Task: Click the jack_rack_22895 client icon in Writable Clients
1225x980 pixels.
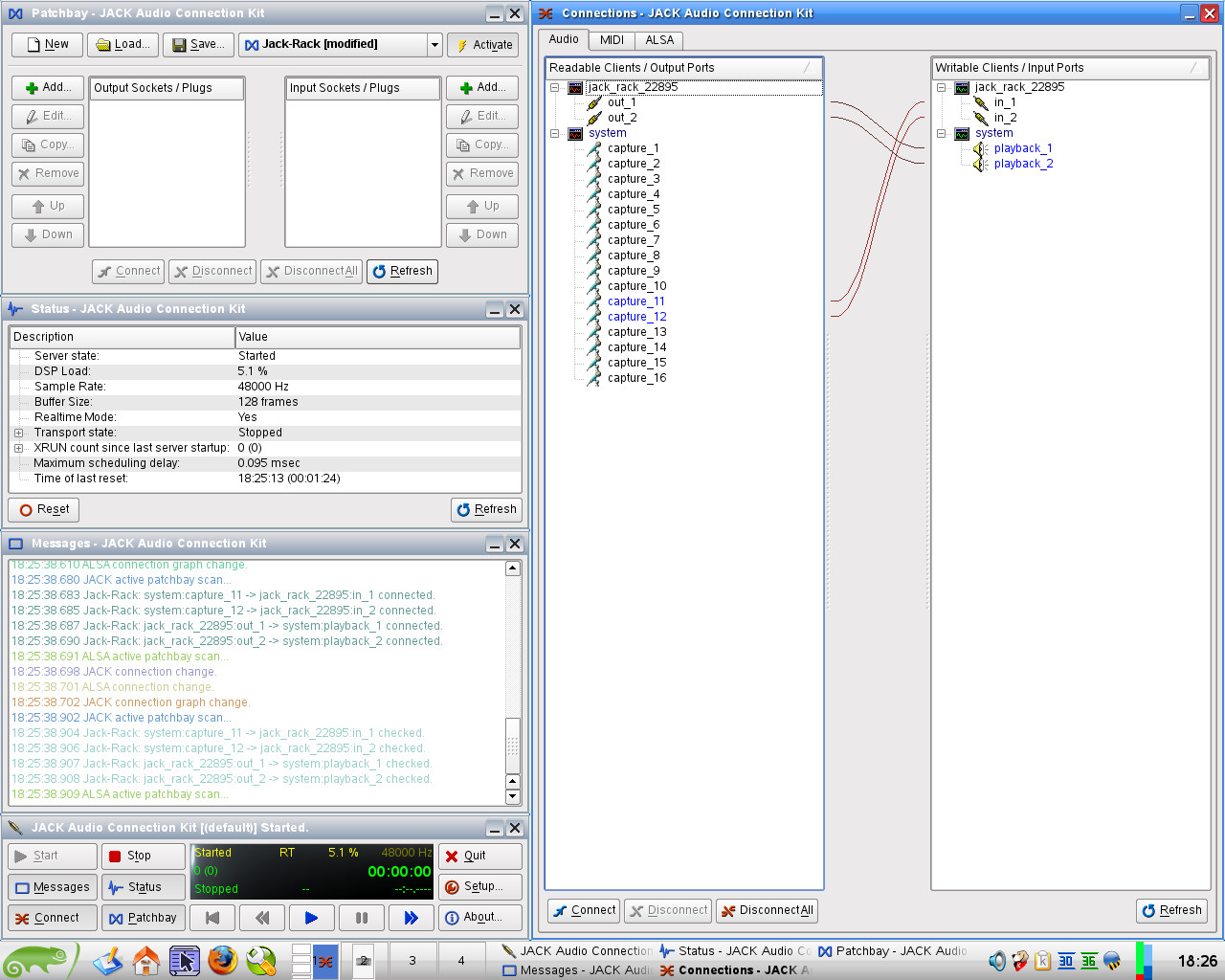Action: 962,87
